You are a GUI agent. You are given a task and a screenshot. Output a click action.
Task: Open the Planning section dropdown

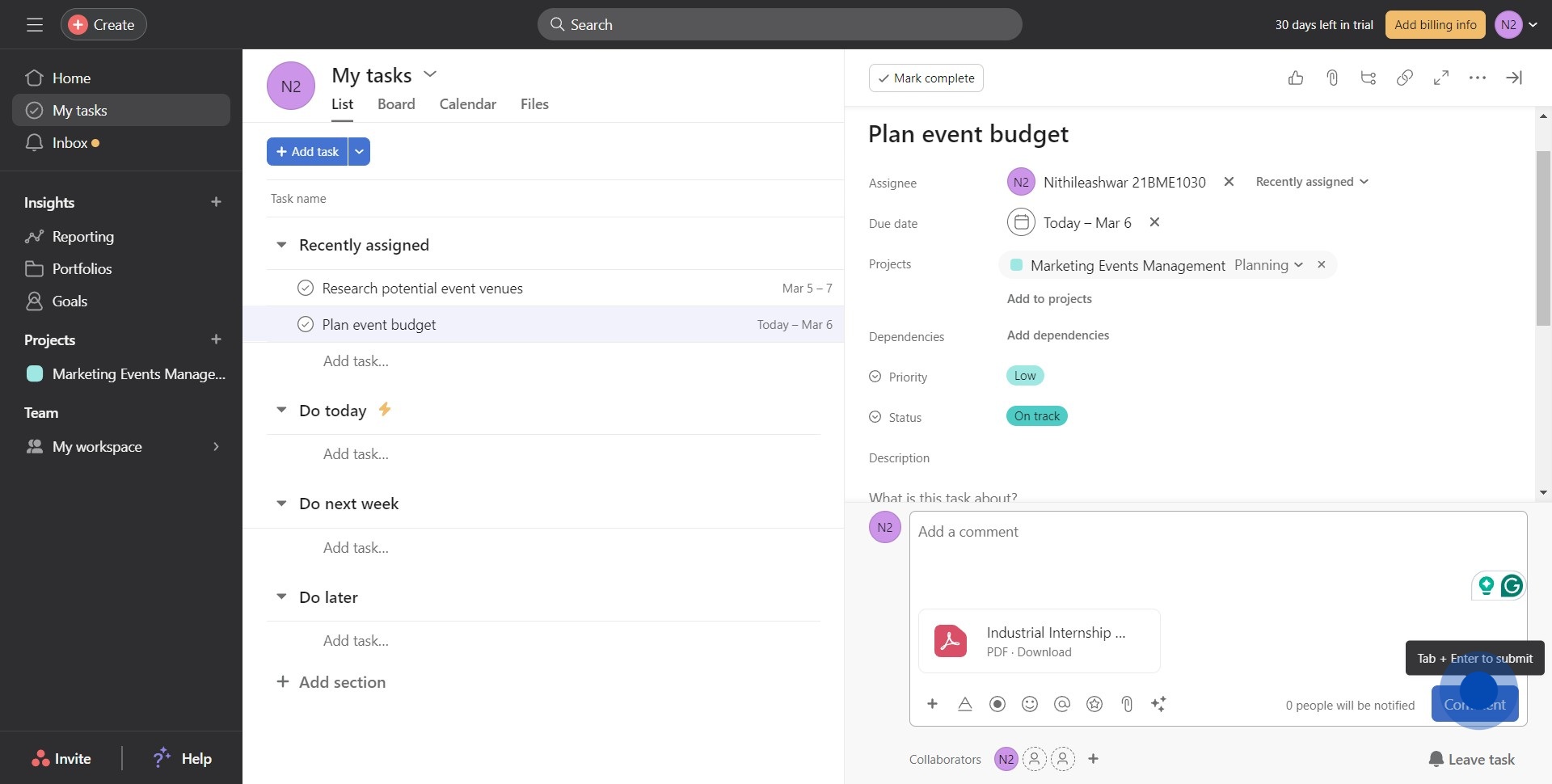click(x=1268, y=265)
